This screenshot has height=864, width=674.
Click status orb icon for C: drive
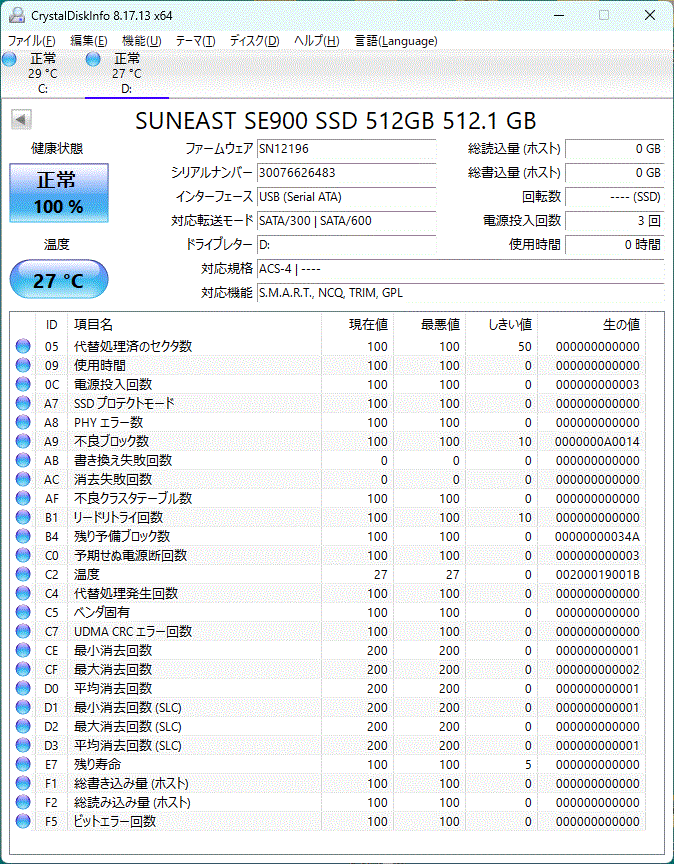click(9, 60)
